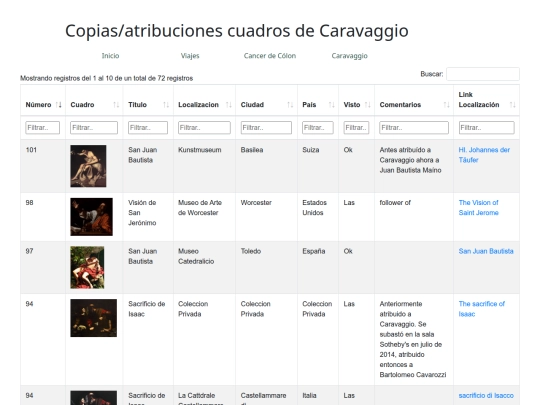Viewport: 540px width, 405px height.
Task: Open the sacrificio di Isacco link
Action: (x=486, y=396)
